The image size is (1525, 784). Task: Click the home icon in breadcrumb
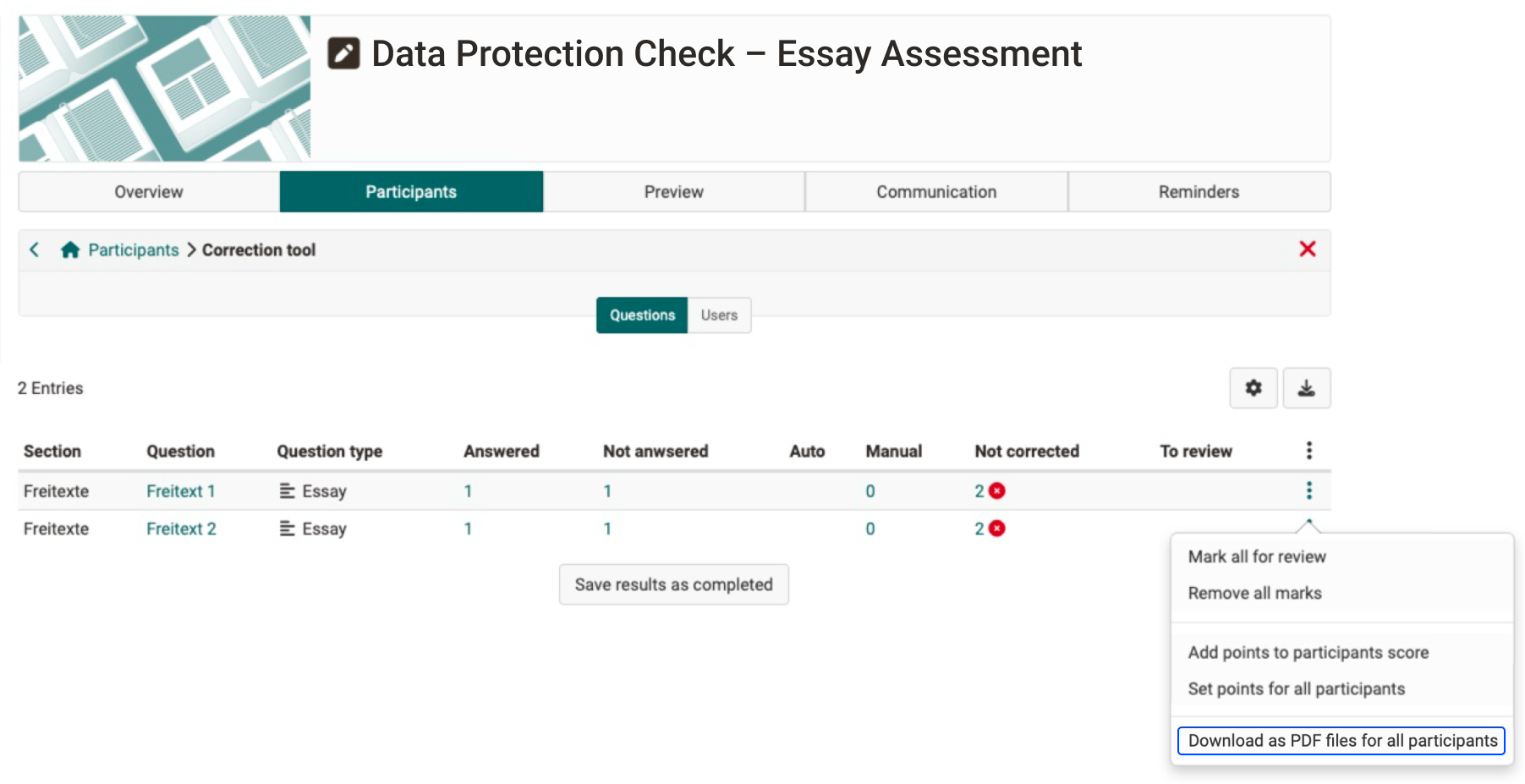click(x=70, y=250)
